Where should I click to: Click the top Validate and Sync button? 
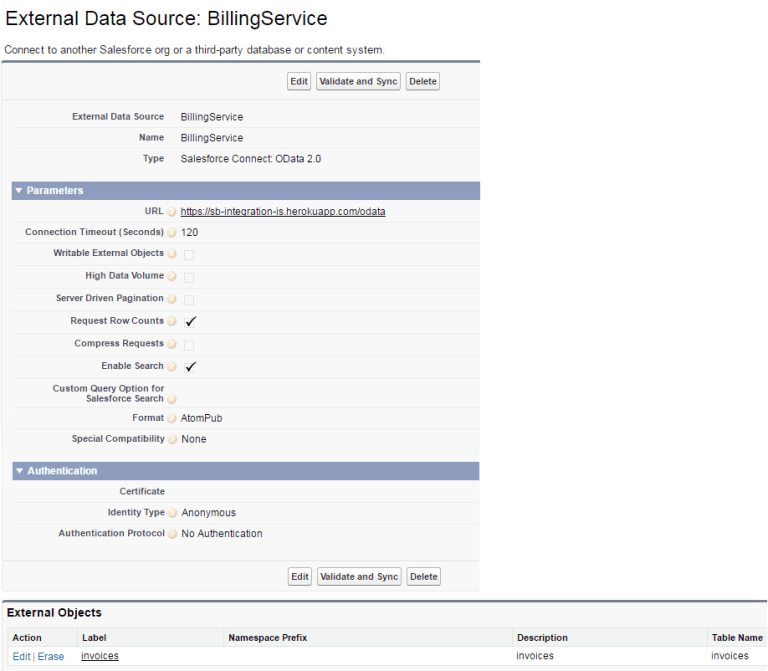(x=358, y=81)
